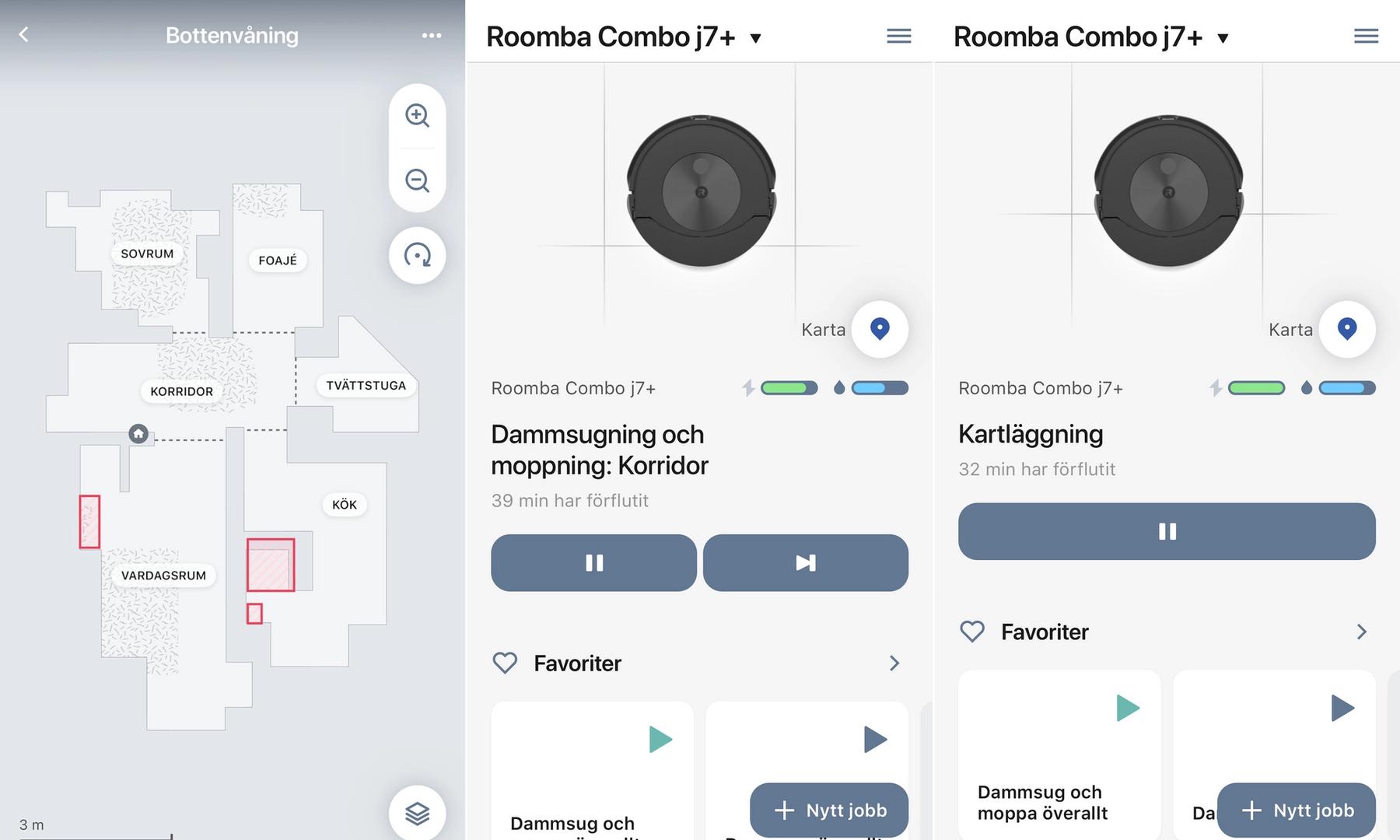Open the map layers button
This screenshot has height=840, width=1400.
[418, 814]
